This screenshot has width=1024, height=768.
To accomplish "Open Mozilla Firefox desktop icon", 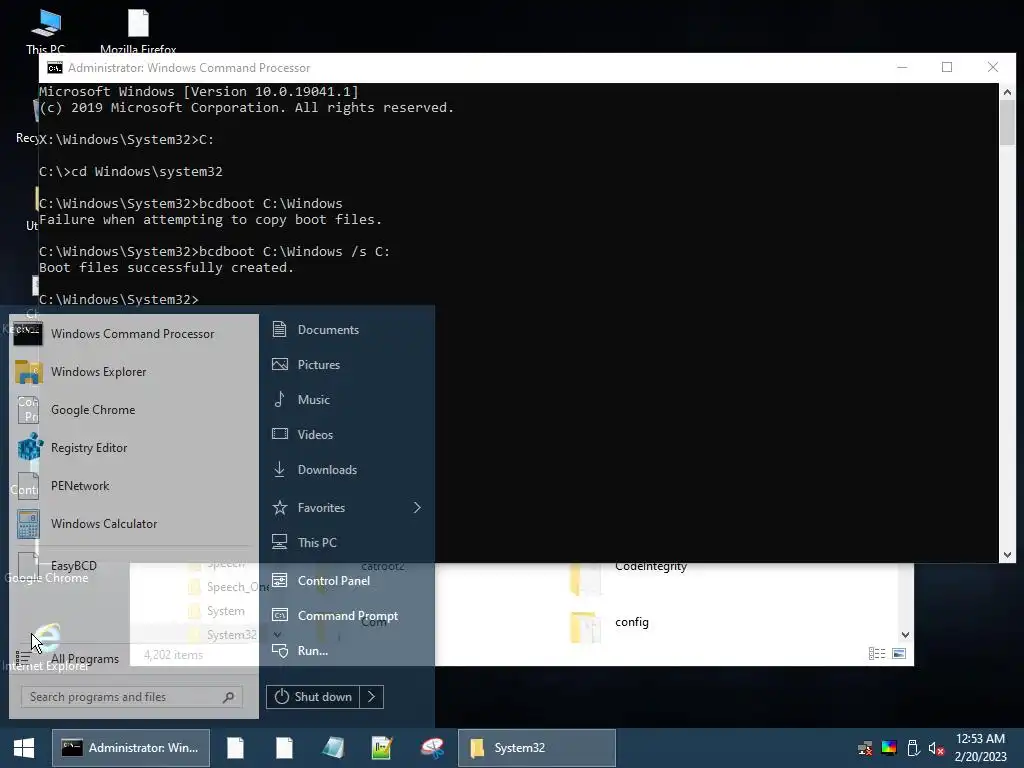I will [x=138, y=31].
